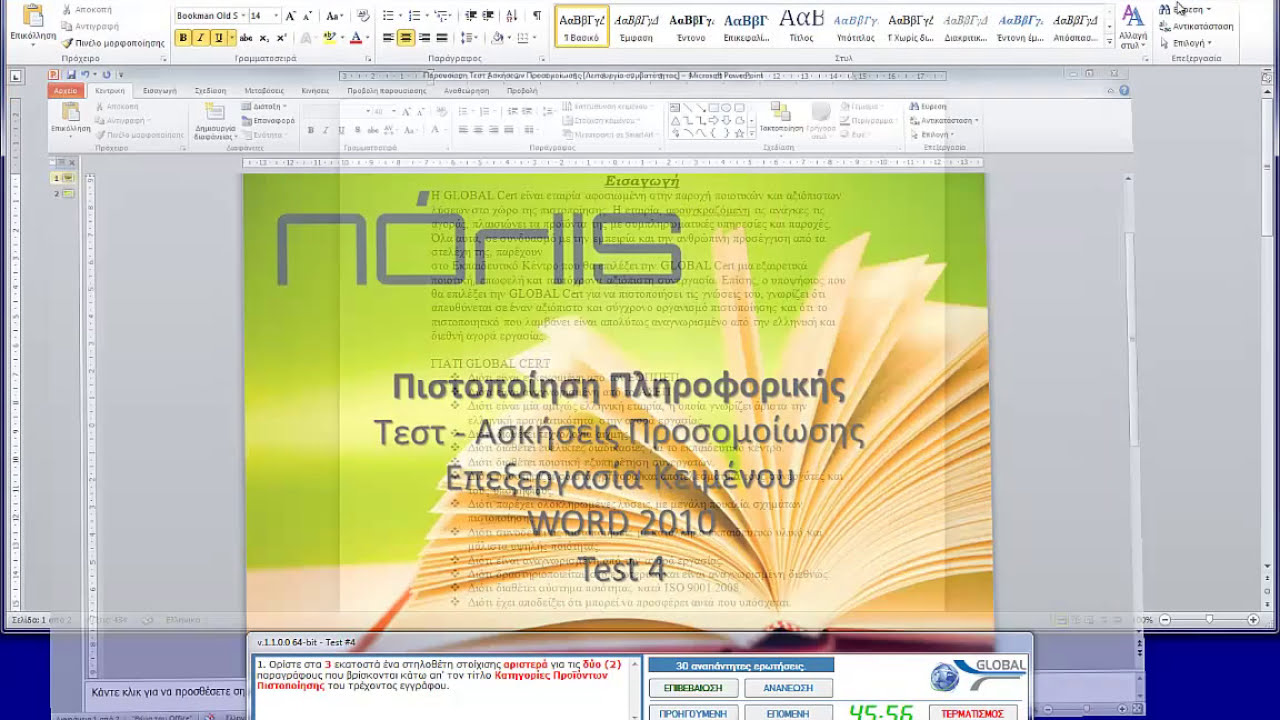Apply the Τίτλος style in styles gallery

tap(801, 26)
